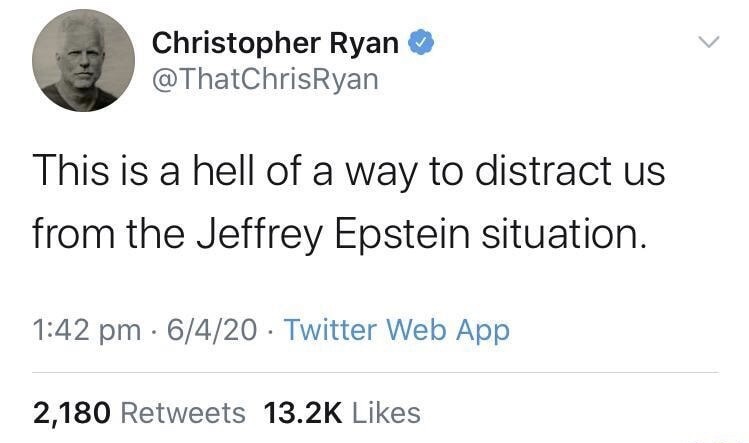Select the 1:42 pm timestamp
749x443 pixels.
click(87, 331)
